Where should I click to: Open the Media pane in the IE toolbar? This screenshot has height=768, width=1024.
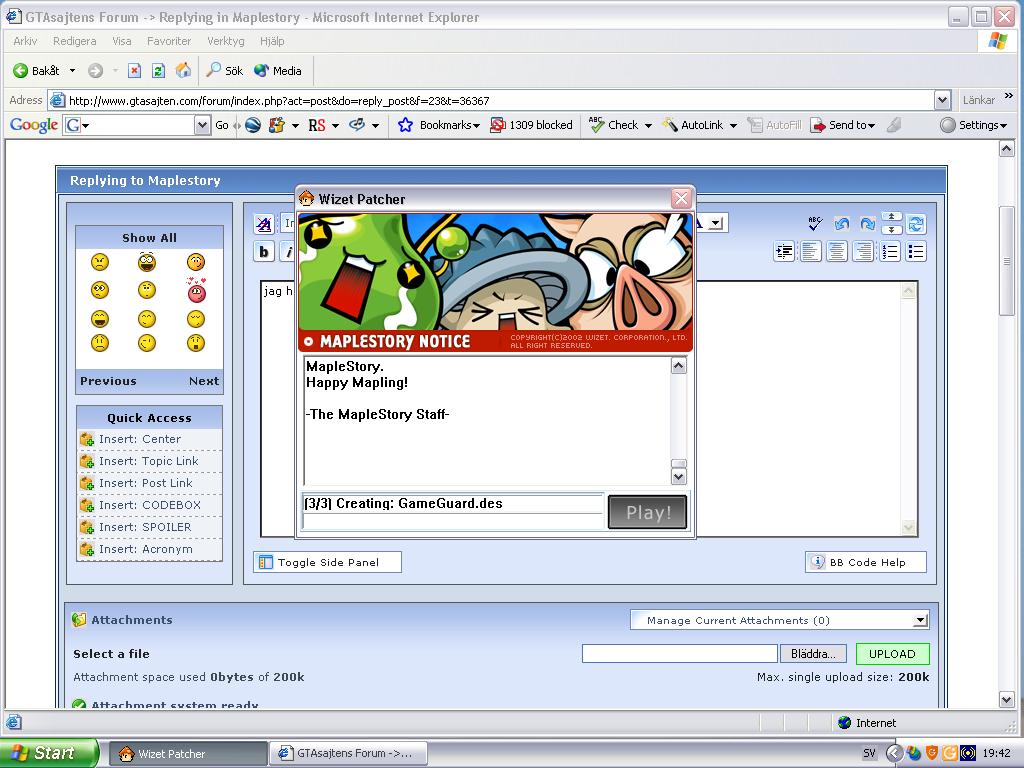(x=278, y=71)
